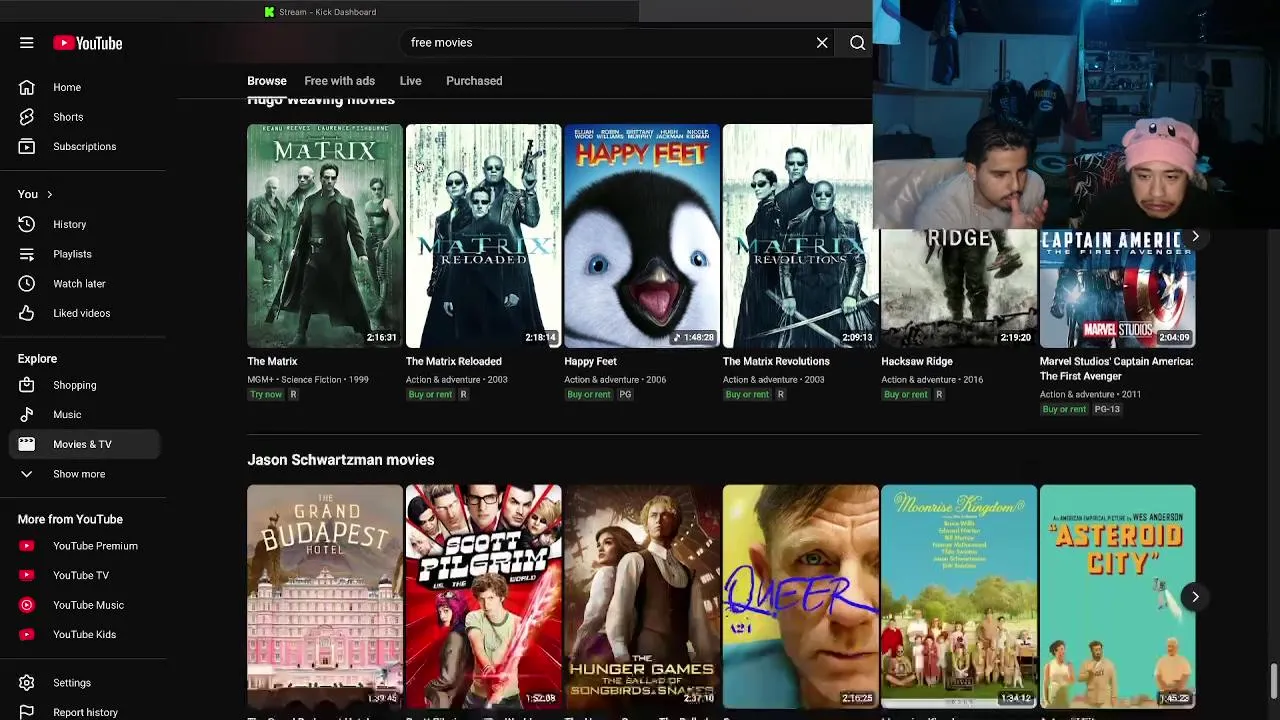The width and height of the screenshot is (1280, 720).
Task: Click the page's vertical scrollbar thumb
Action: tap(1273, 682)
